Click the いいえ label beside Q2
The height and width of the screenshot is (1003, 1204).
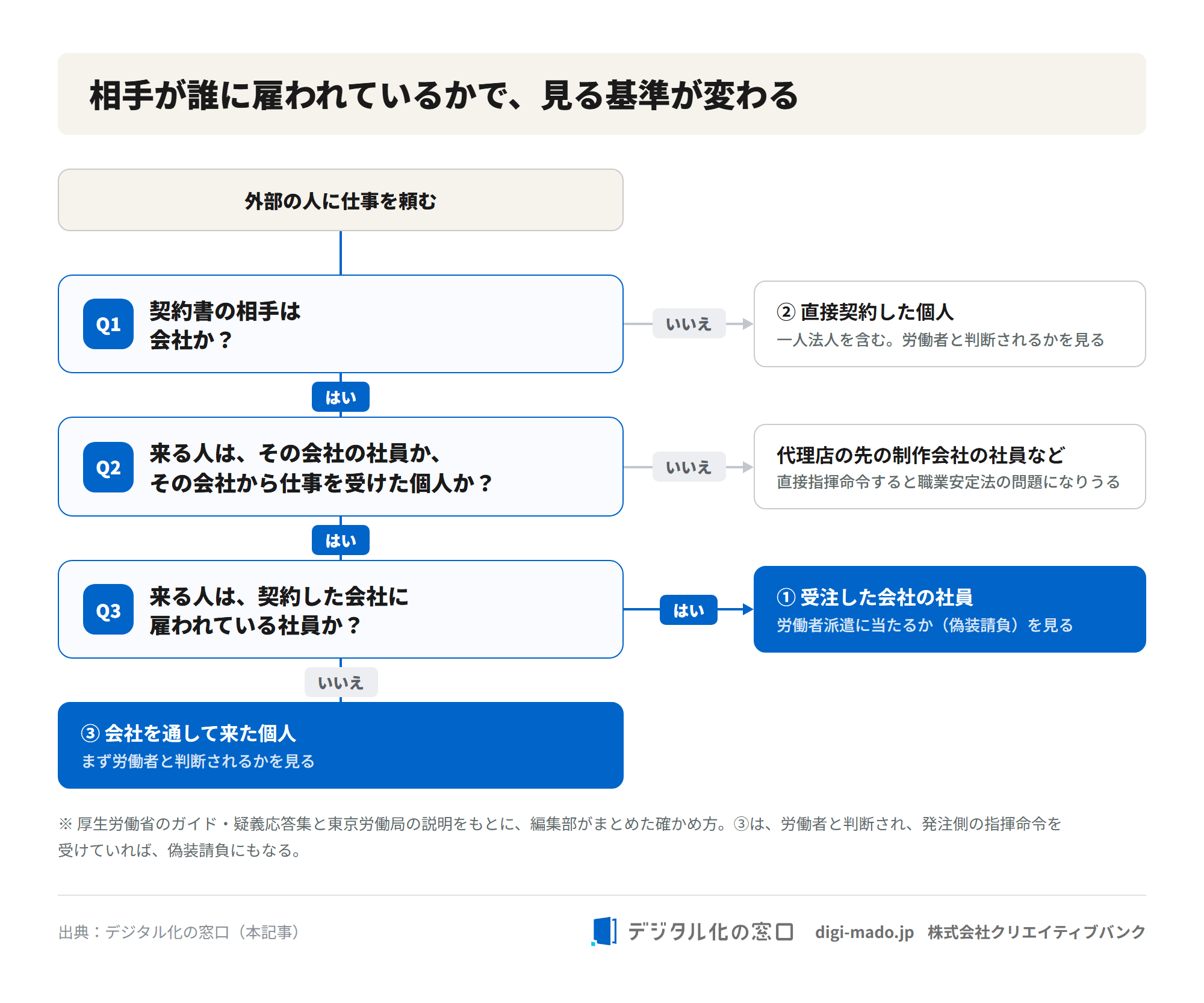(689, 467)
